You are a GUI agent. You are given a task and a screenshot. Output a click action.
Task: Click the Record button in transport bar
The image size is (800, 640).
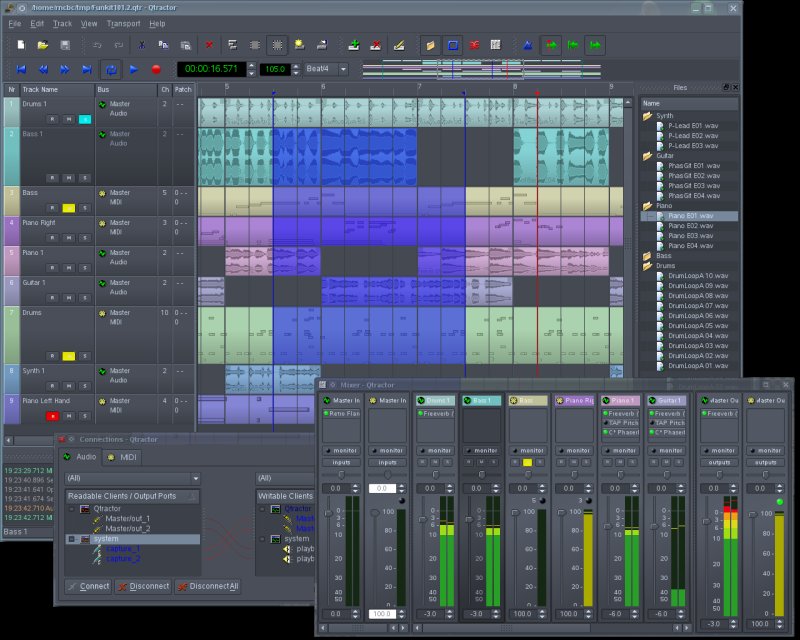click(156, 69)
